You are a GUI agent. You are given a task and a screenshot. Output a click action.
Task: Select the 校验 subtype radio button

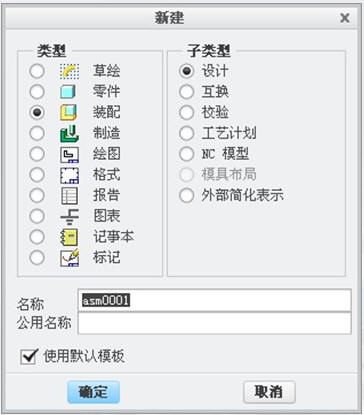pos(186,112)
